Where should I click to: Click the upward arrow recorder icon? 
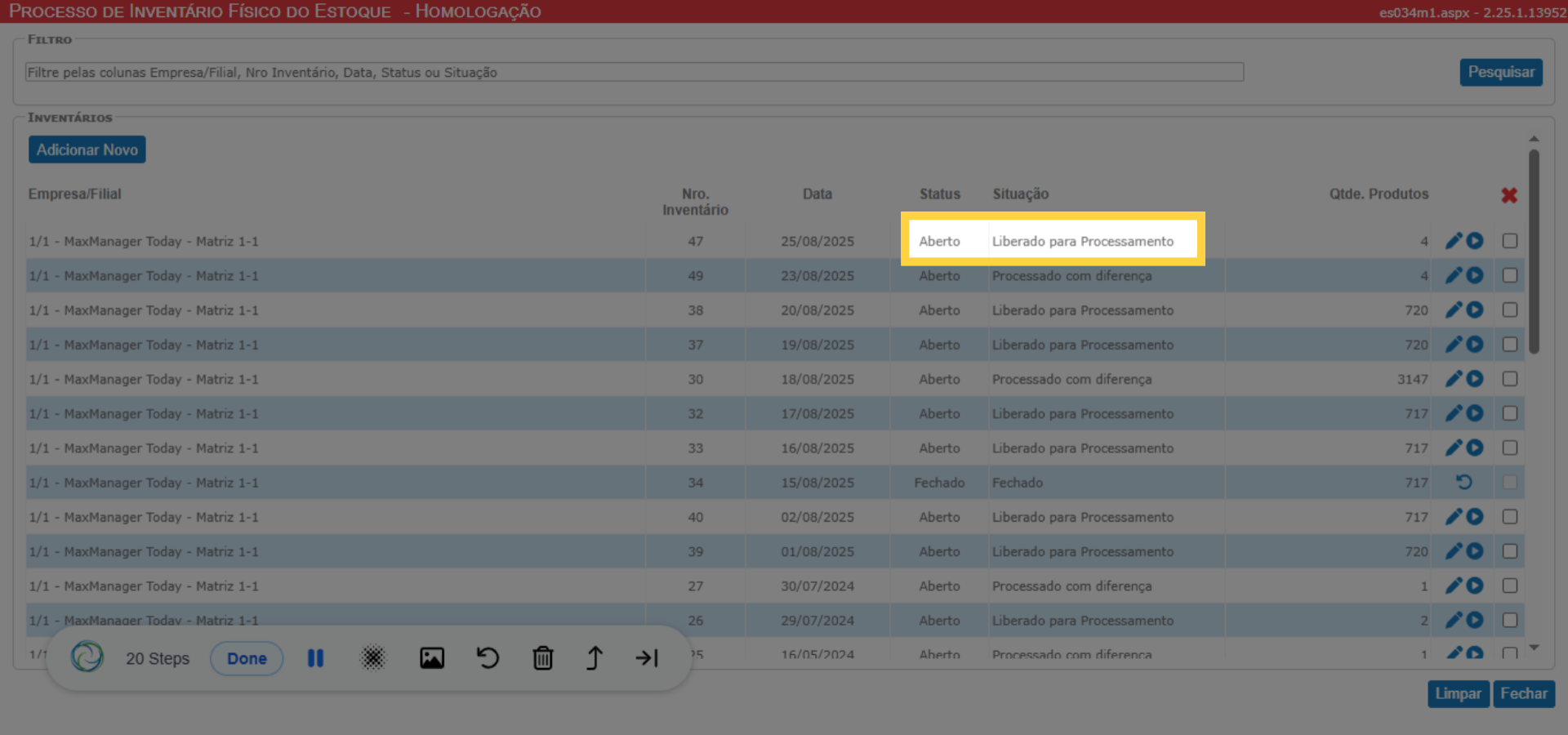coord(595,658)
